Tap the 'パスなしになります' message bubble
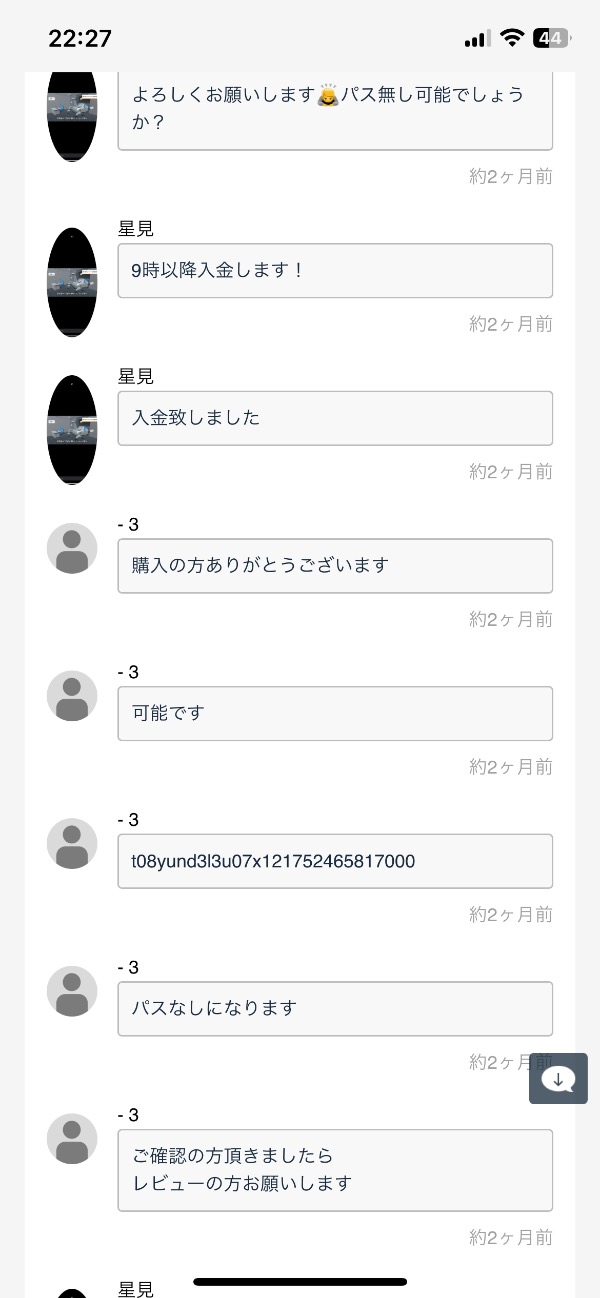The image size is (600, 1298). [335, 1008]
